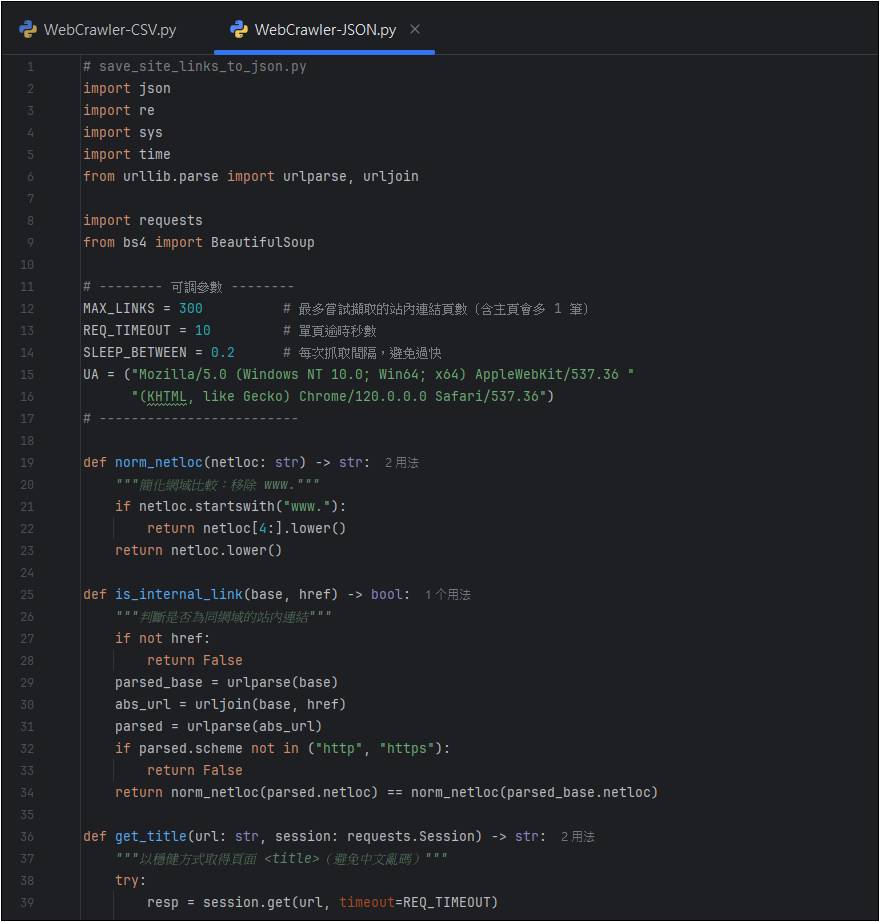Place cursor on REQ_TIMEOUT value 10
Viewport: 880px width, 922px height.
(x=202, y=331)
